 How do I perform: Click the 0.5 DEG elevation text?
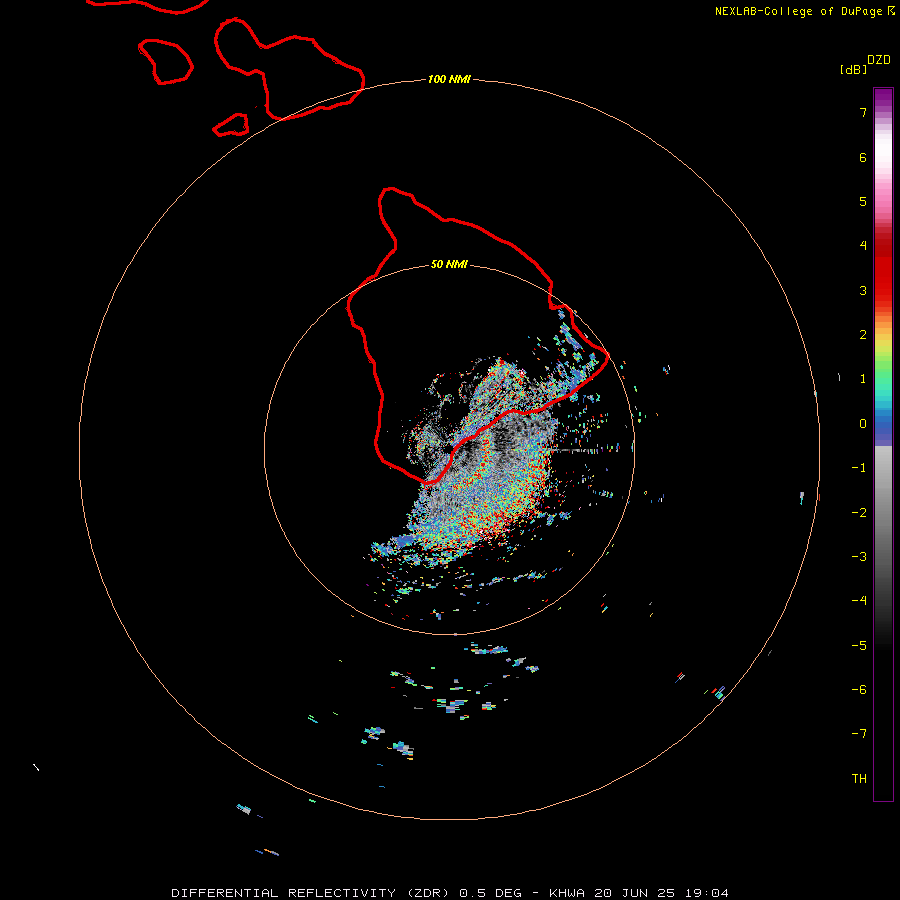(x=491, y=893)
